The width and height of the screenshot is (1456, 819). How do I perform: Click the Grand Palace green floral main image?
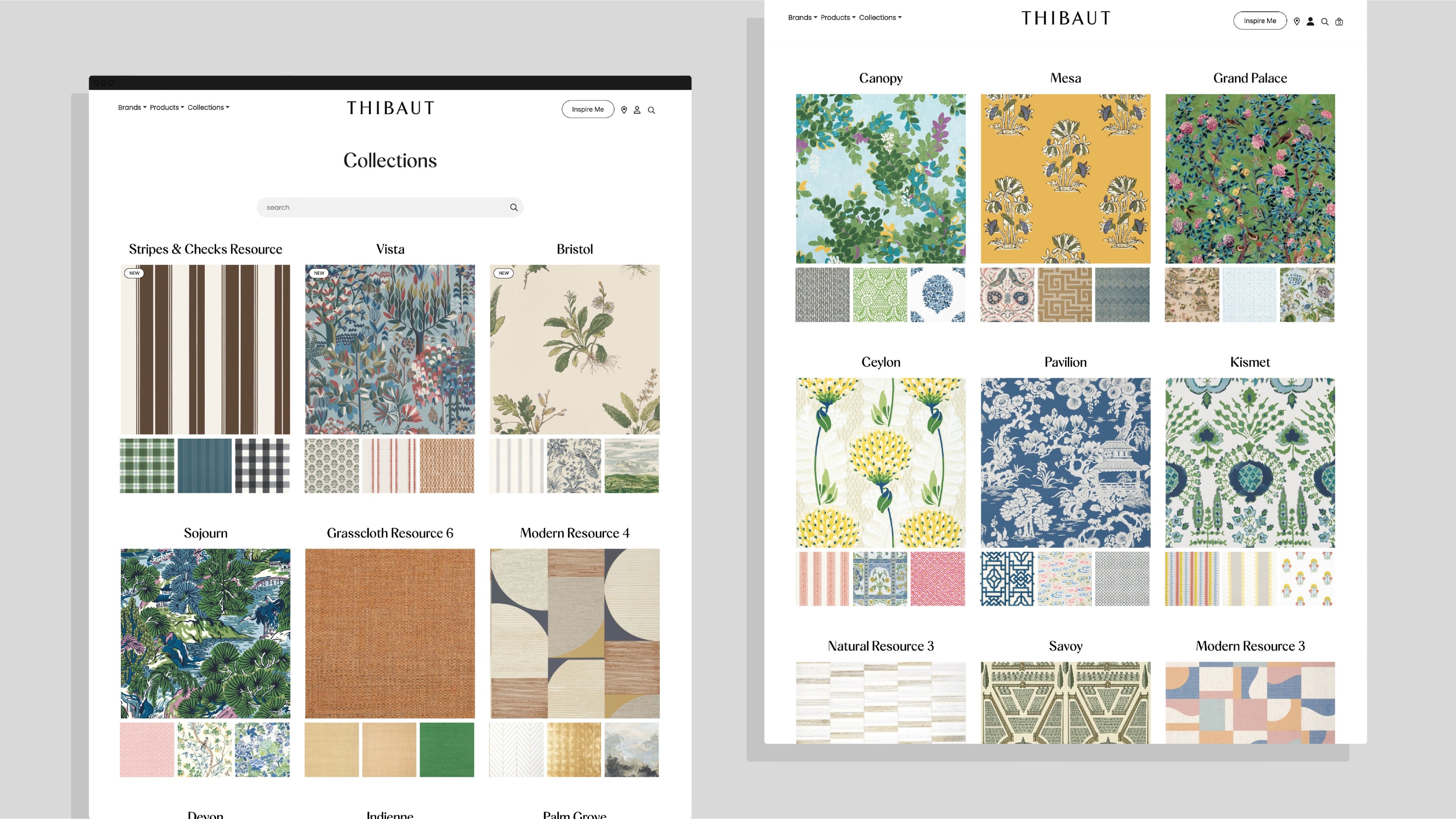click(x=1250, y=179)
